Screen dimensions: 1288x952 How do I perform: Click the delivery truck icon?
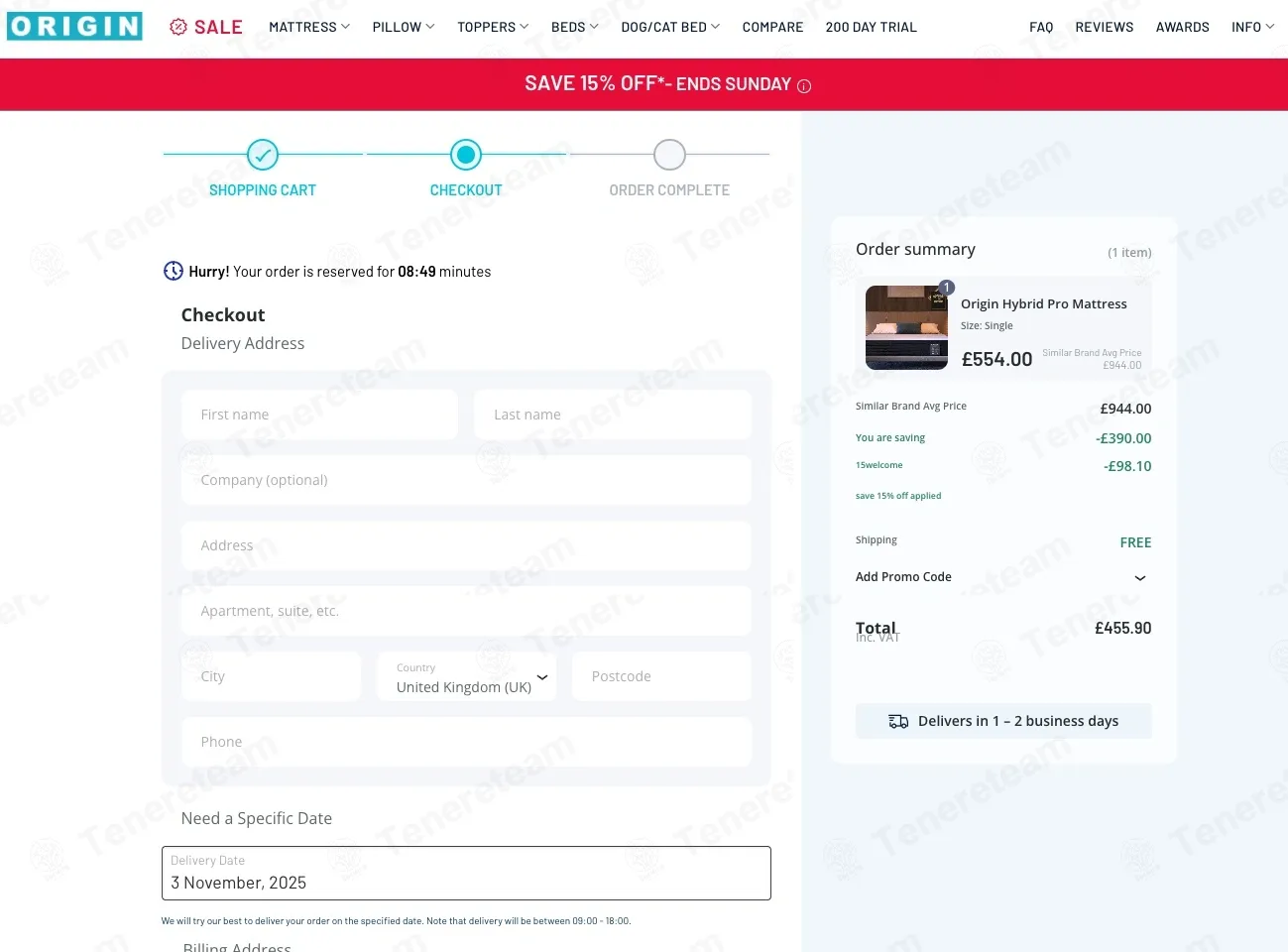[898, 722]
